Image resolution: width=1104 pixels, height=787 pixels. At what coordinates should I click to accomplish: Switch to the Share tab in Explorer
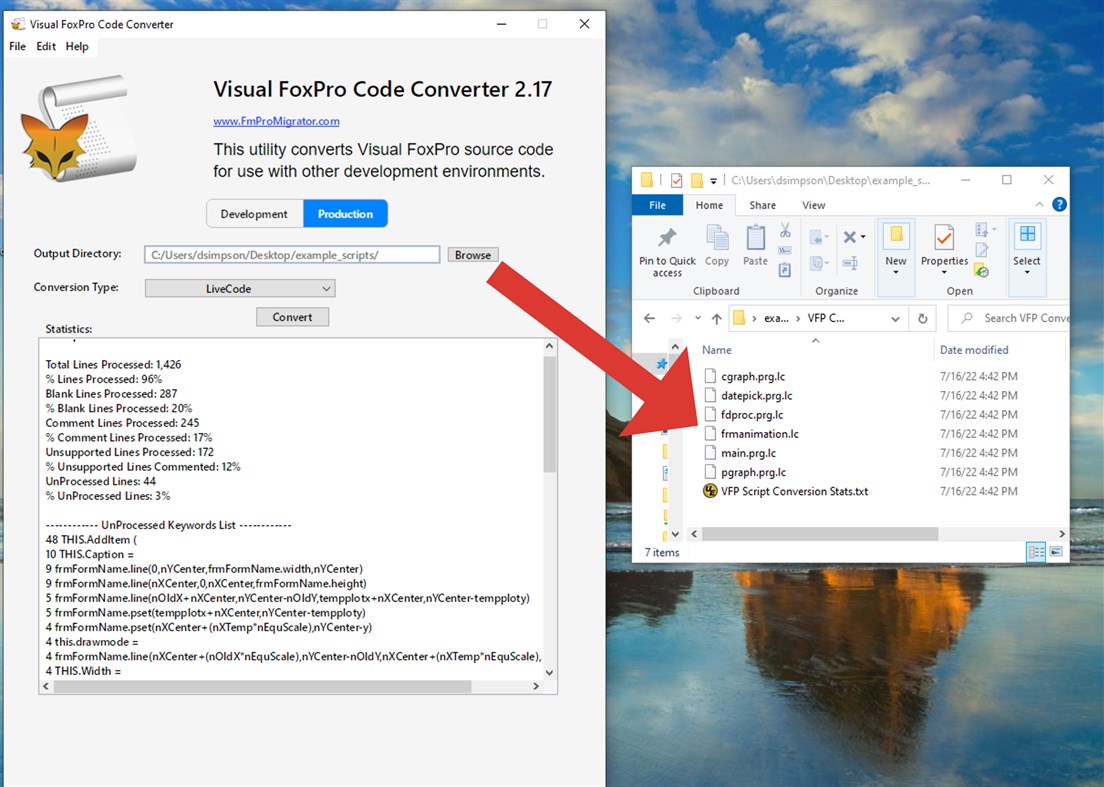click(763, 205)
